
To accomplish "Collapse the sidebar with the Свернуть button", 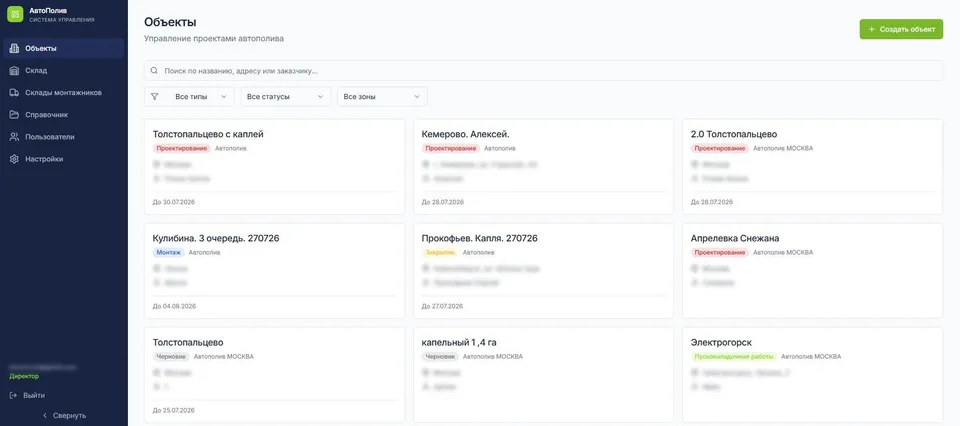I will pos(64,415).
